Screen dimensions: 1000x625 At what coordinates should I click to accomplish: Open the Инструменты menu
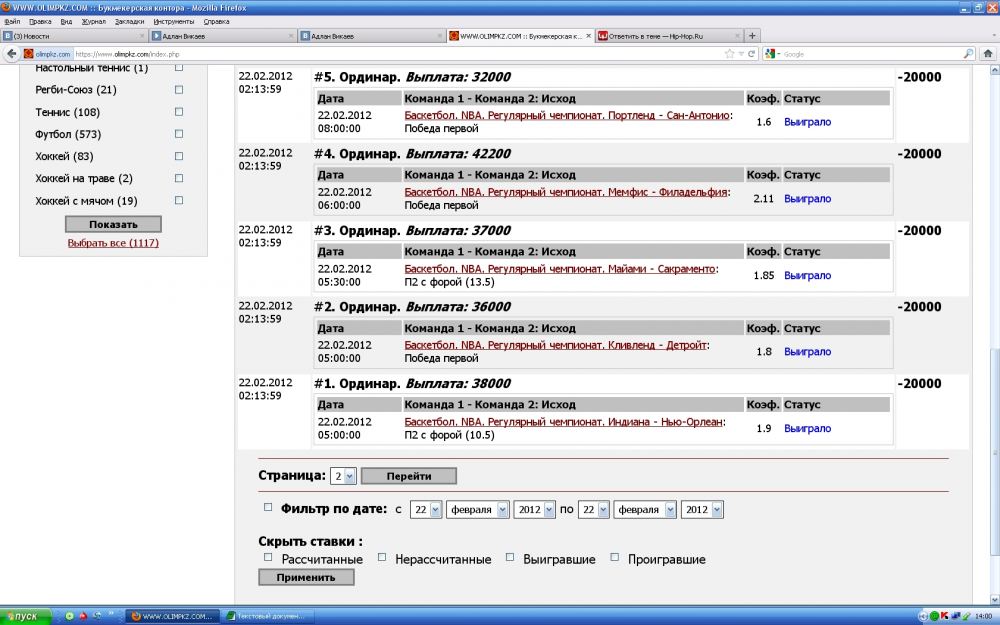(173, 21)
